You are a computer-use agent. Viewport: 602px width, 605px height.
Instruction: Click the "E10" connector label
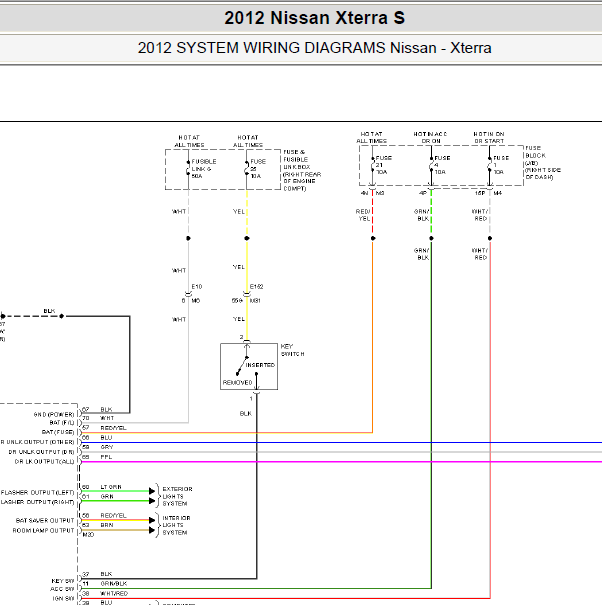197,287
